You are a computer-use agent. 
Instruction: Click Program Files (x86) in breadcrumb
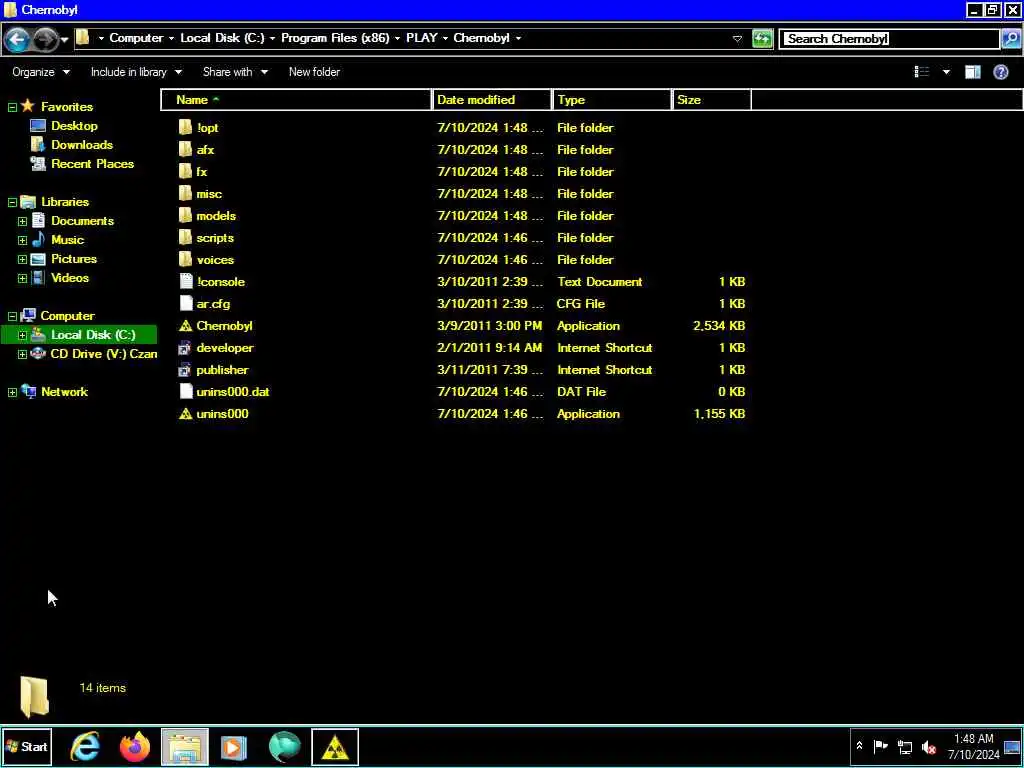(x=335, y=38)
